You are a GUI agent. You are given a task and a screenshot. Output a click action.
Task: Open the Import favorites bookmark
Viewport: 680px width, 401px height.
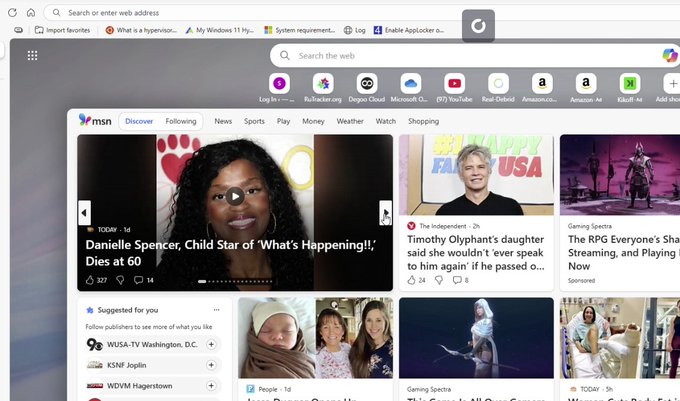(62, 30)
